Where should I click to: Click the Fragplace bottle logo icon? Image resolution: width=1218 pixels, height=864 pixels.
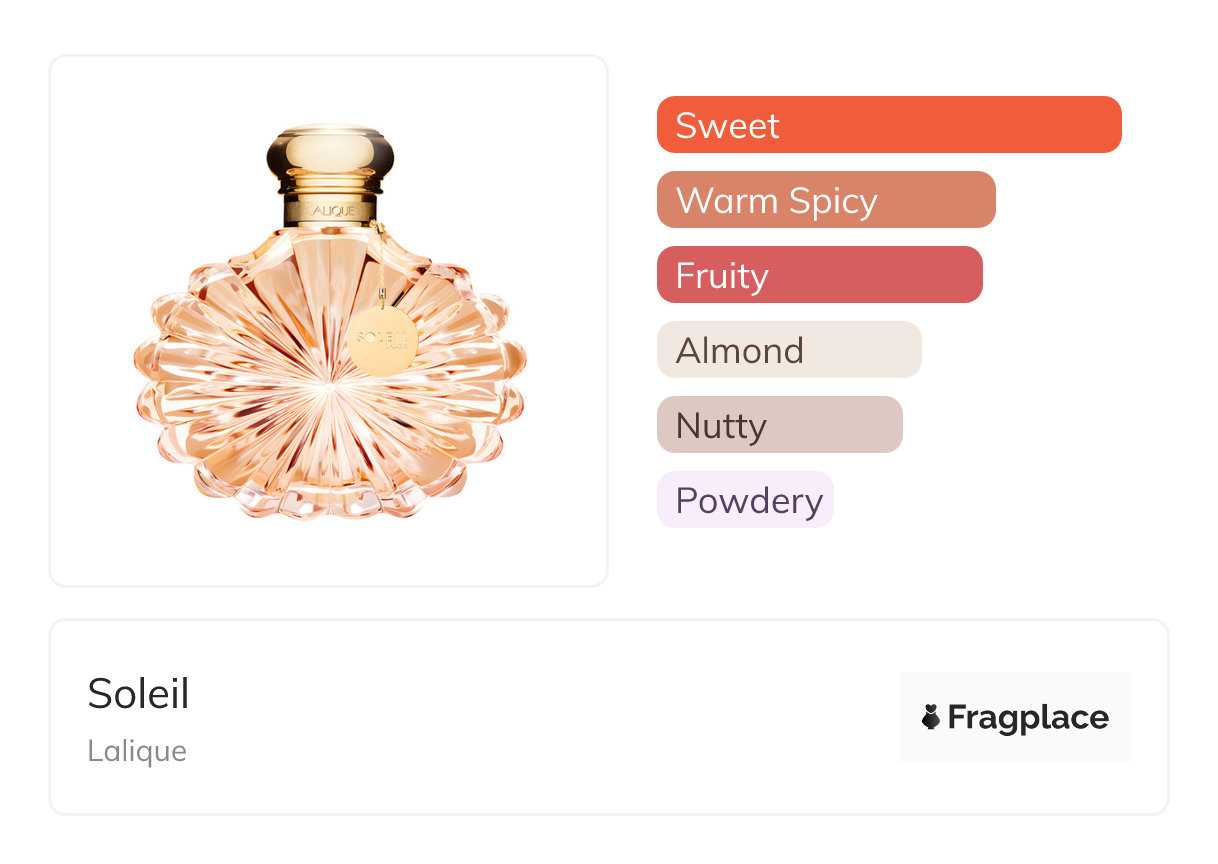click(931, 717)
